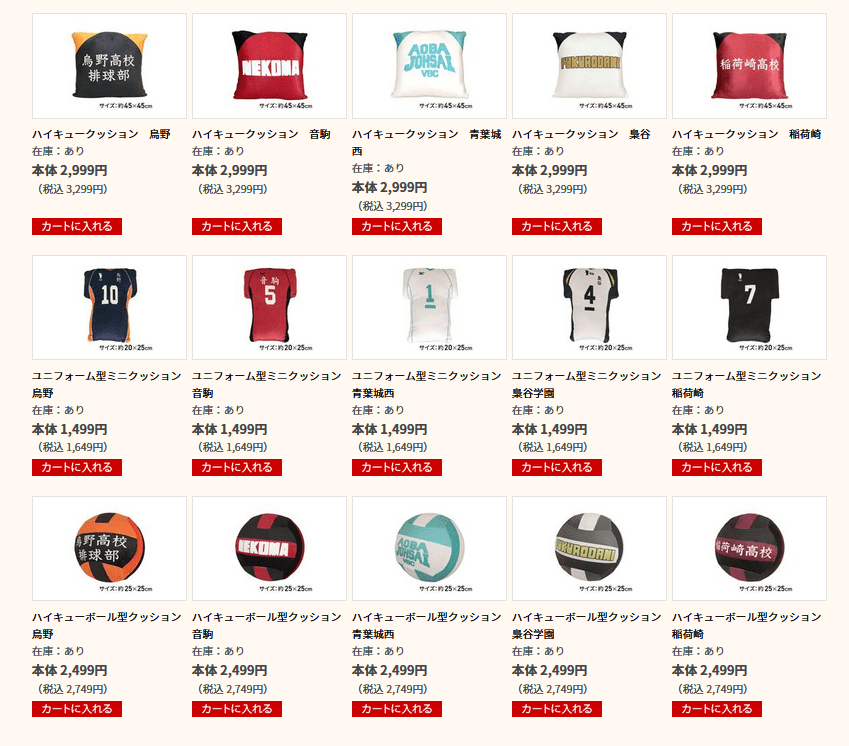
Task: View the orange Karasuno ball cushion image
Action: [109, 548]
